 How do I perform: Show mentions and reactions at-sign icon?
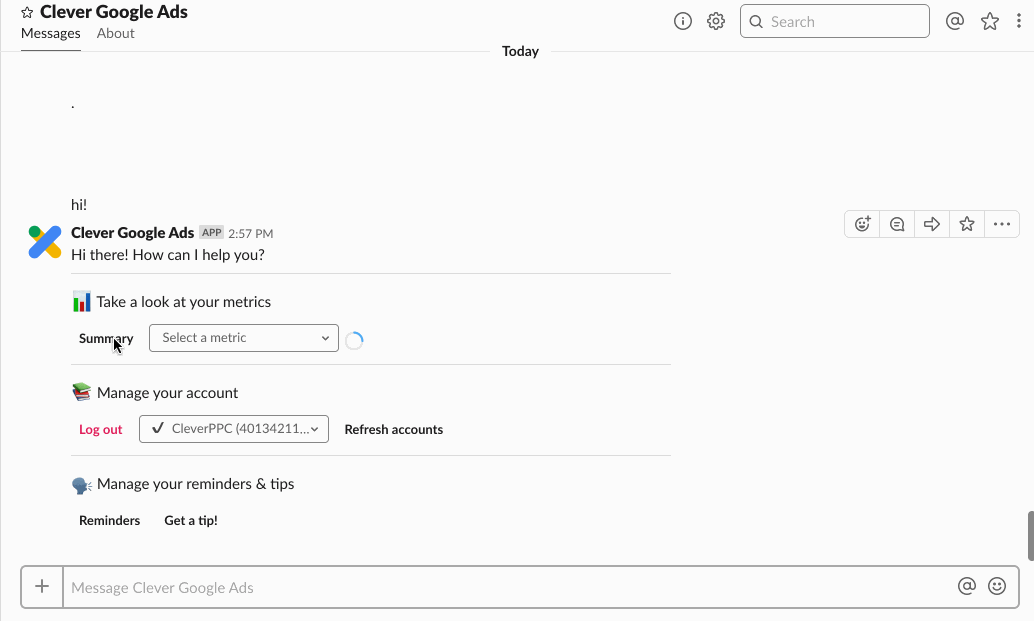[x=955, y=21]
